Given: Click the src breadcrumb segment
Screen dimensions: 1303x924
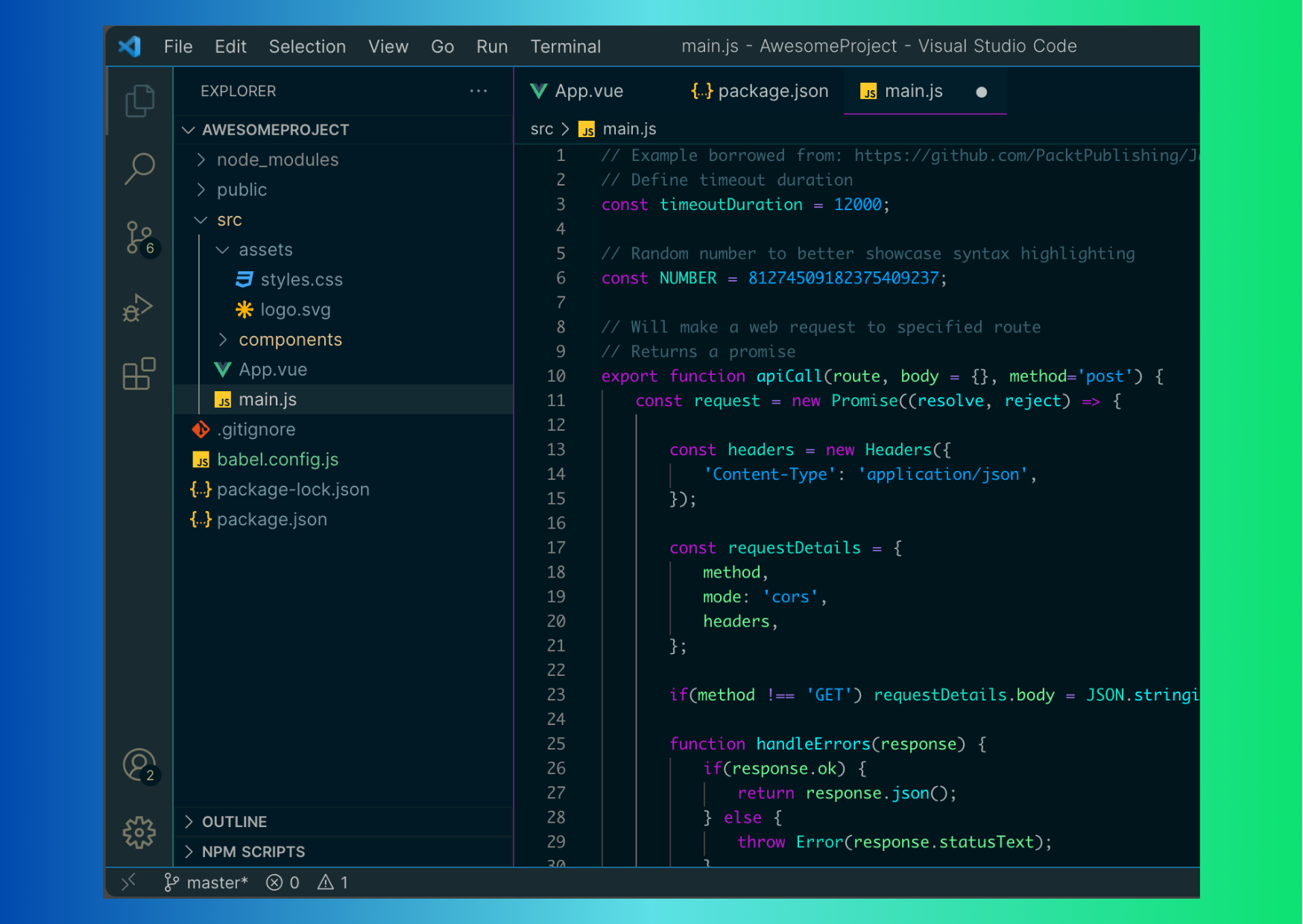Looking at the screenshot, I should [x=542, y=129].
